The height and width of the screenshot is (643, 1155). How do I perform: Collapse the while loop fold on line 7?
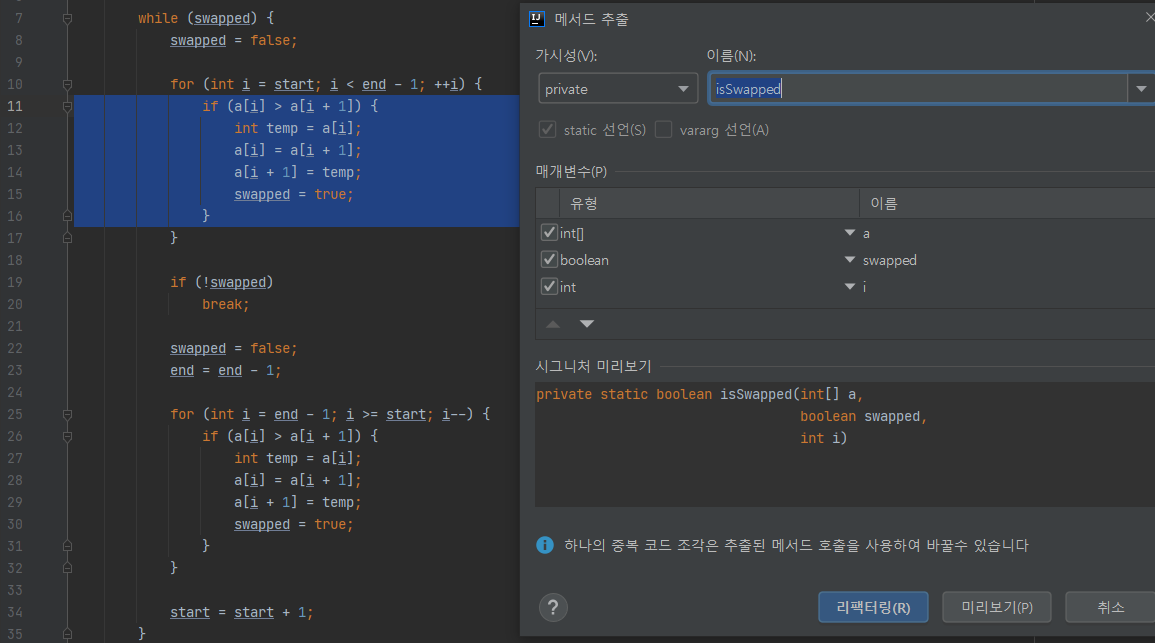coord(67,18)
